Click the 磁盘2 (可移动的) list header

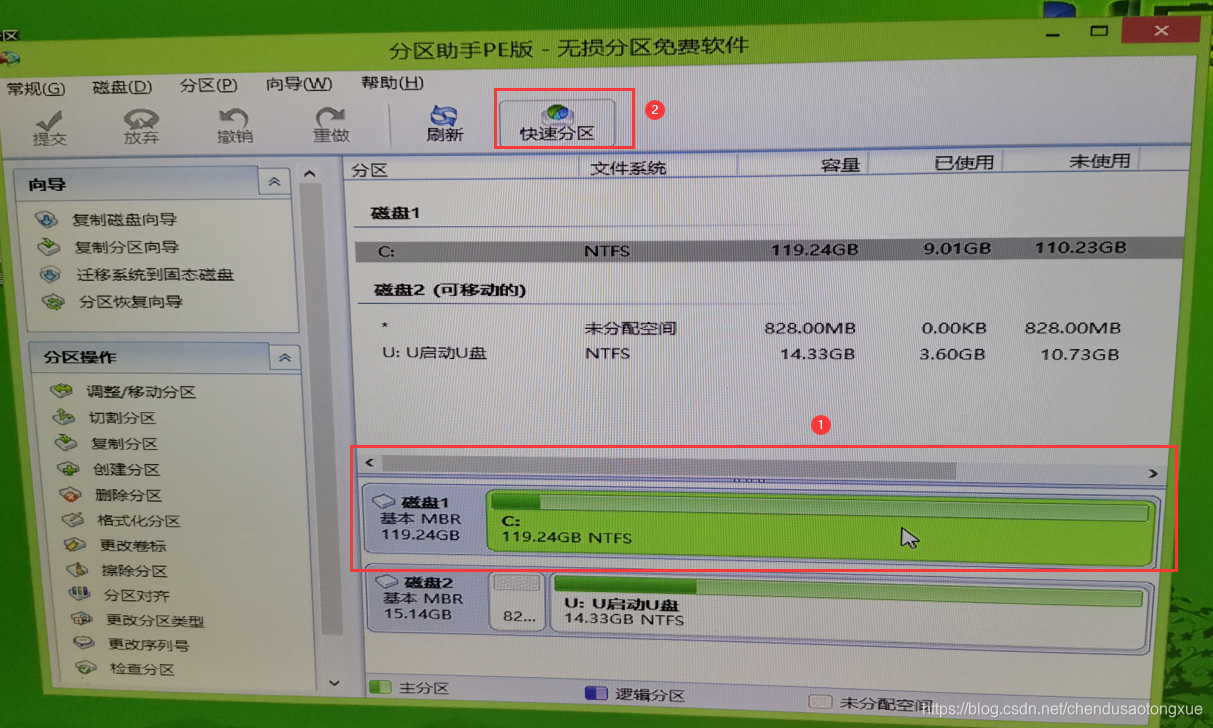[x=450, y=290]
